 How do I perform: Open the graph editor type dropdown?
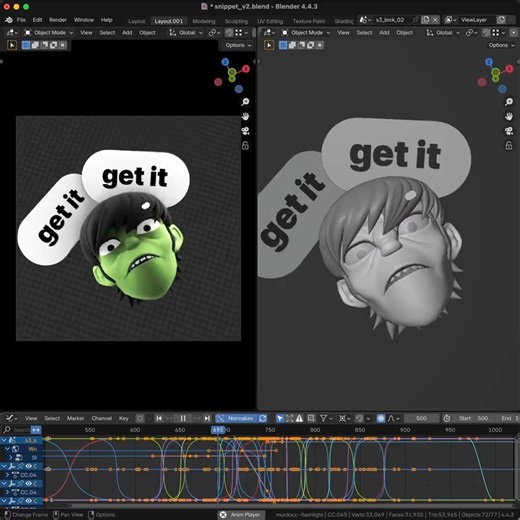(12, 418)
